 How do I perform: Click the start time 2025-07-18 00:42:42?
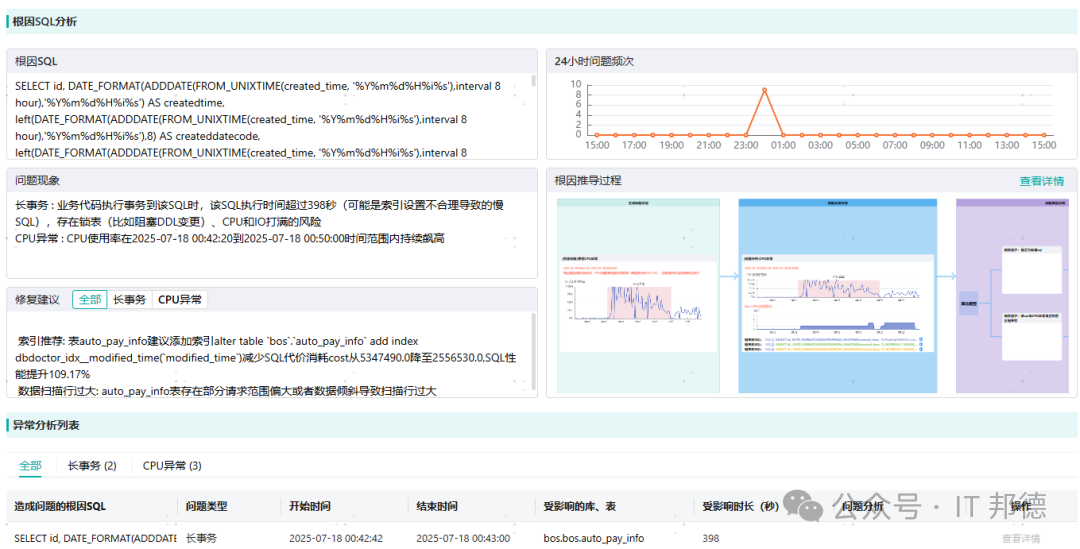[336, 539]
